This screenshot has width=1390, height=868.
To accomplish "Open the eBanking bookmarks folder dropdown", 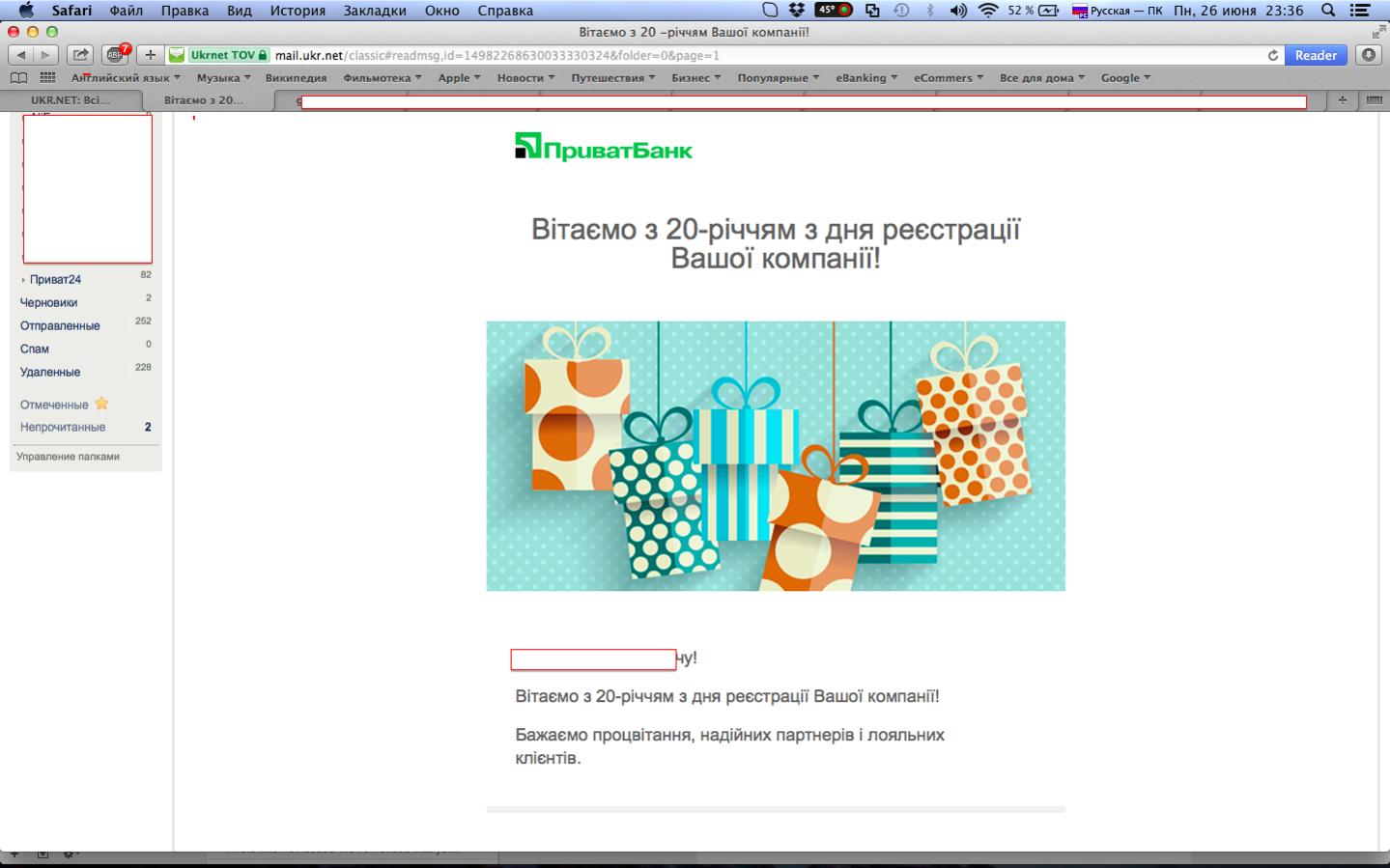I will click(866, 78).
